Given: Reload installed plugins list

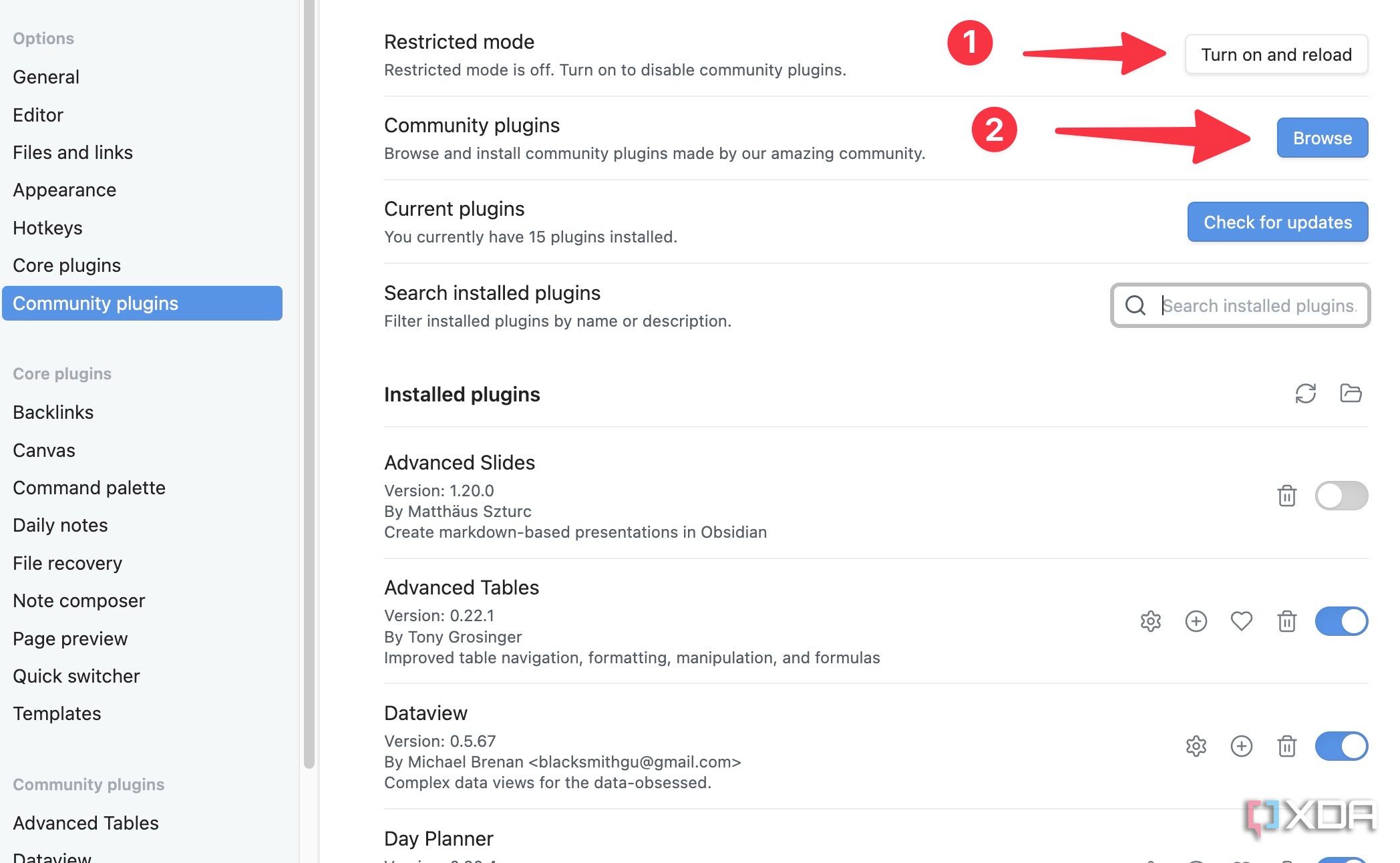Looking at the screenshot, I should coord(1306,394).
